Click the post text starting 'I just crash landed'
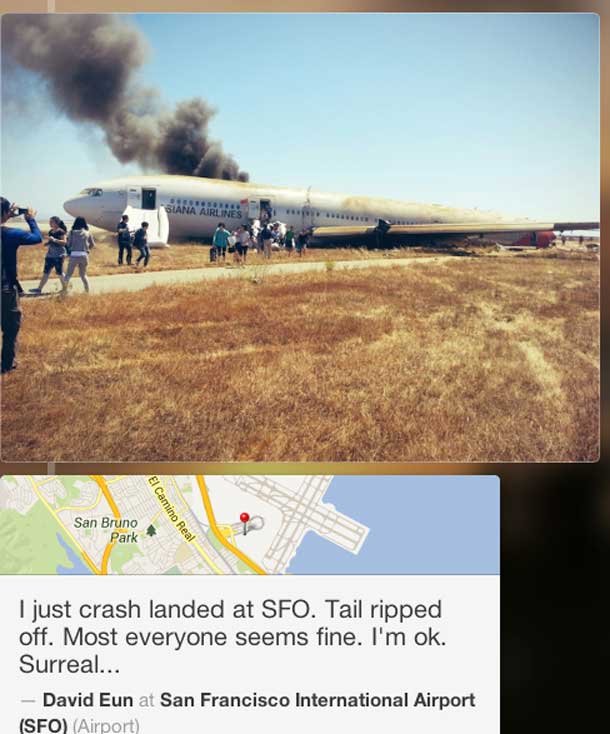Image resolution: width=610 pixels, height=734 pixels. (233, 637)
